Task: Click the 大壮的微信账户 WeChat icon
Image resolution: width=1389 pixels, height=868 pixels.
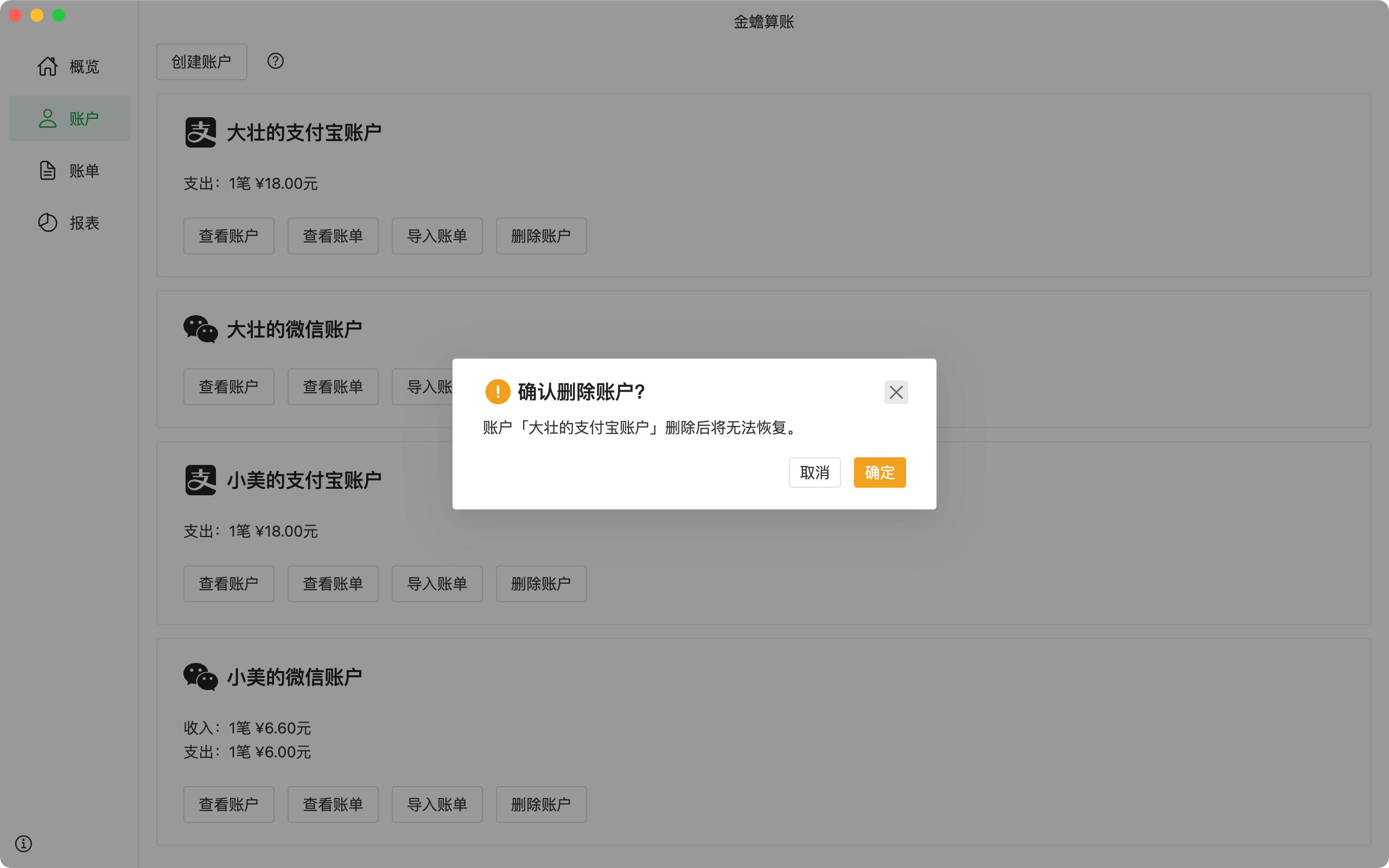Action: pyautogui.click(x=200, y=329)
